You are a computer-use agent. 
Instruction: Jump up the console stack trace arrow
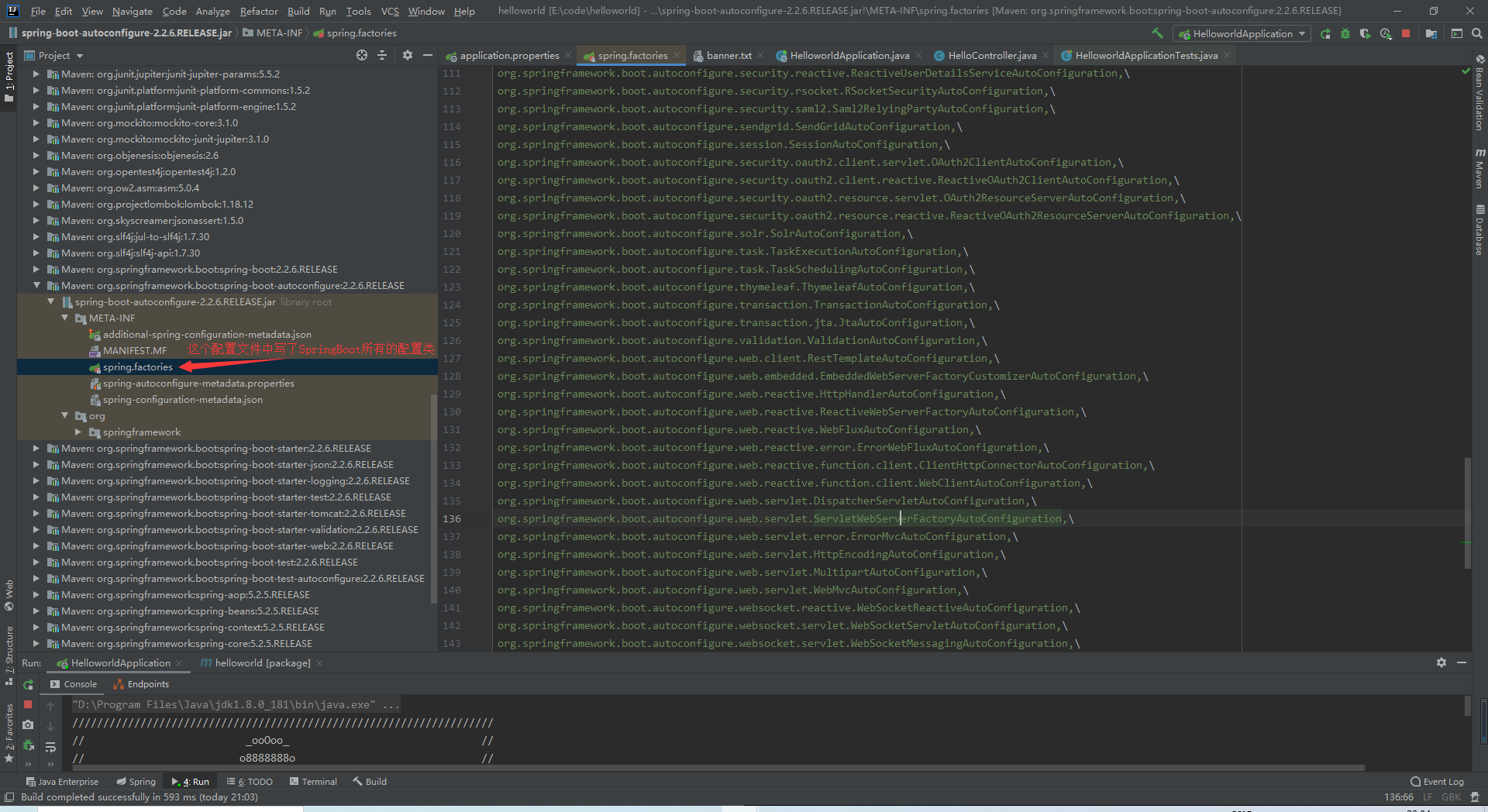tap(50, 706)
